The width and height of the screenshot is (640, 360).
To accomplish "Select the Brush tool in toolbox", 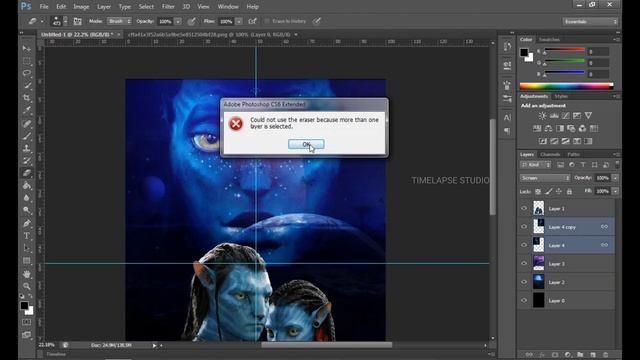I will (x=27, y=136).
